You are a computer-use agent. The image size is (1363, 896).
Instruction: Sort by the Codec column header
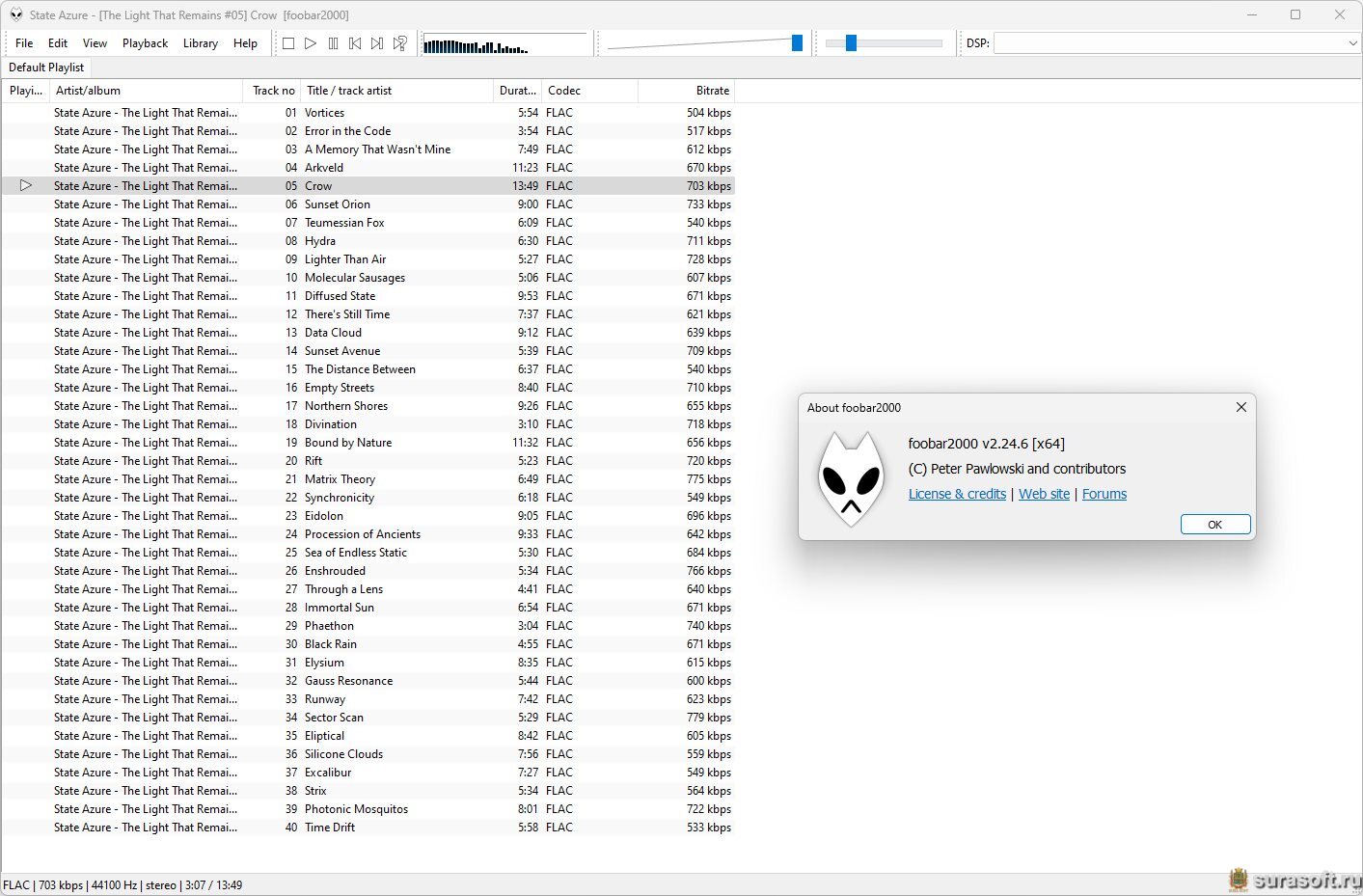click(x=589, y=91)
